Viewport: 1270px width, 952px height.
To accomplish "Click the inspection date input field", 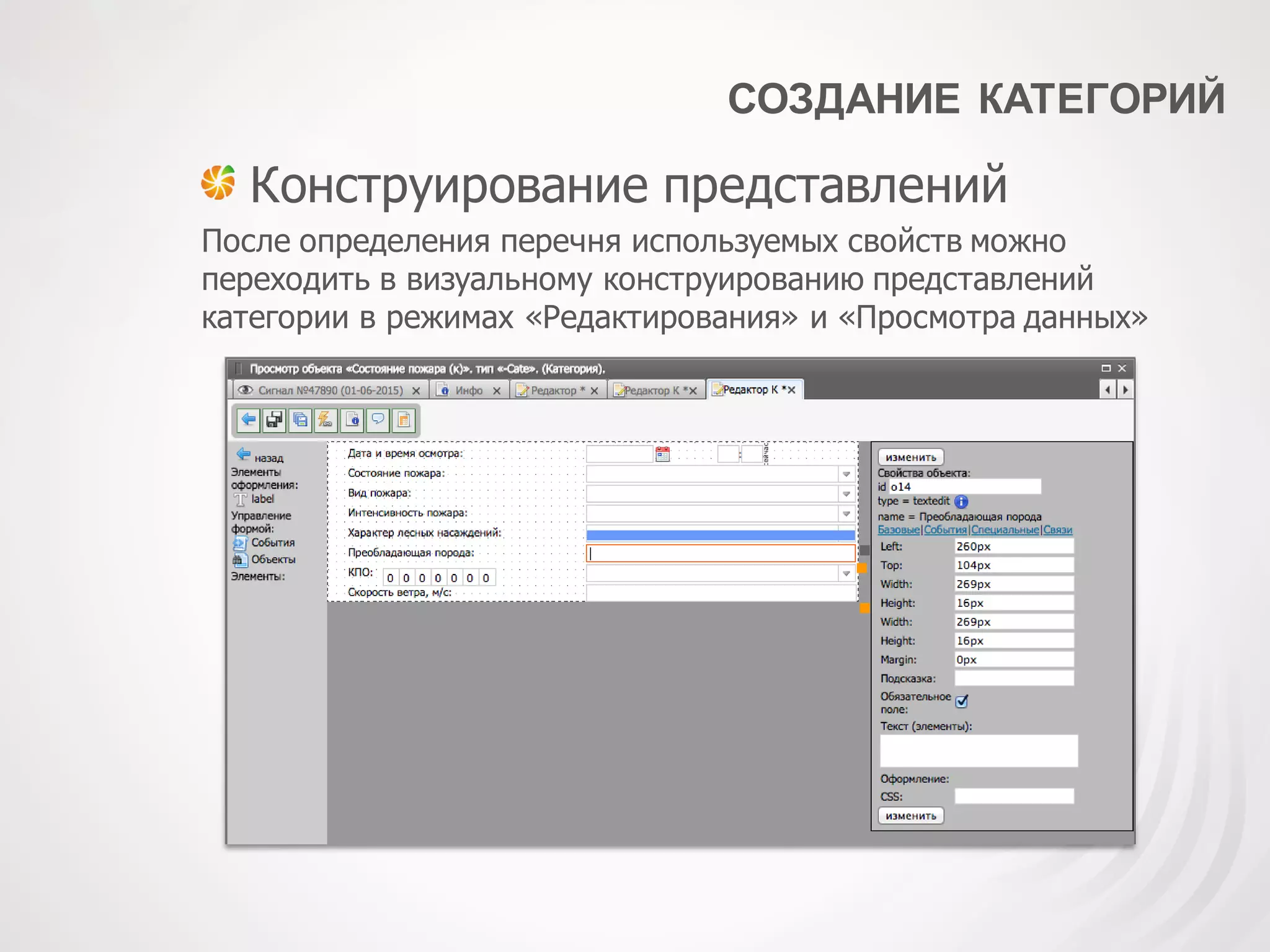I will [x=619, y=454].
